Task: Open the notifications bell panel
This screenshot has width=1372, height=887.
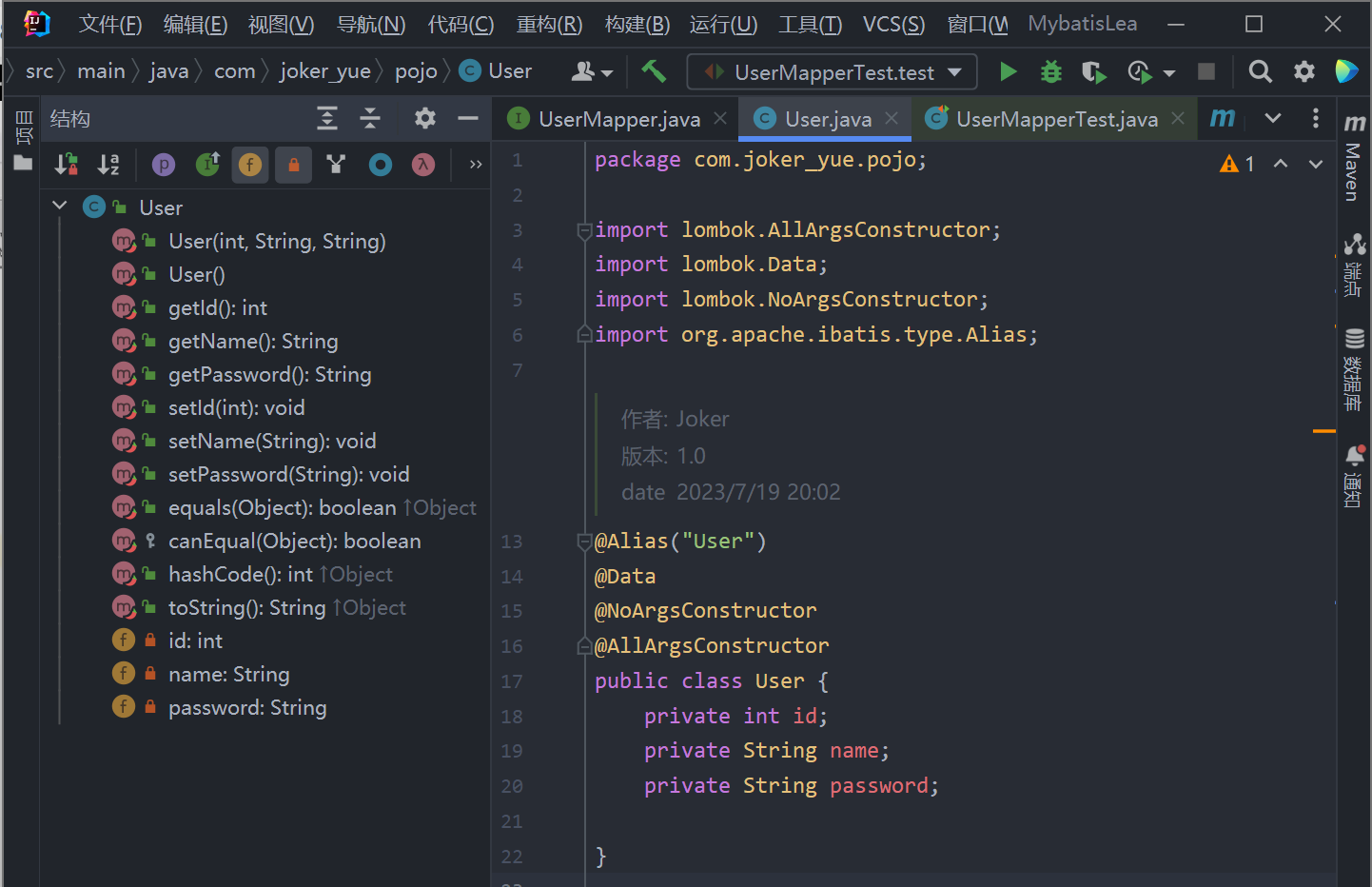Action: click(1354, 476)
